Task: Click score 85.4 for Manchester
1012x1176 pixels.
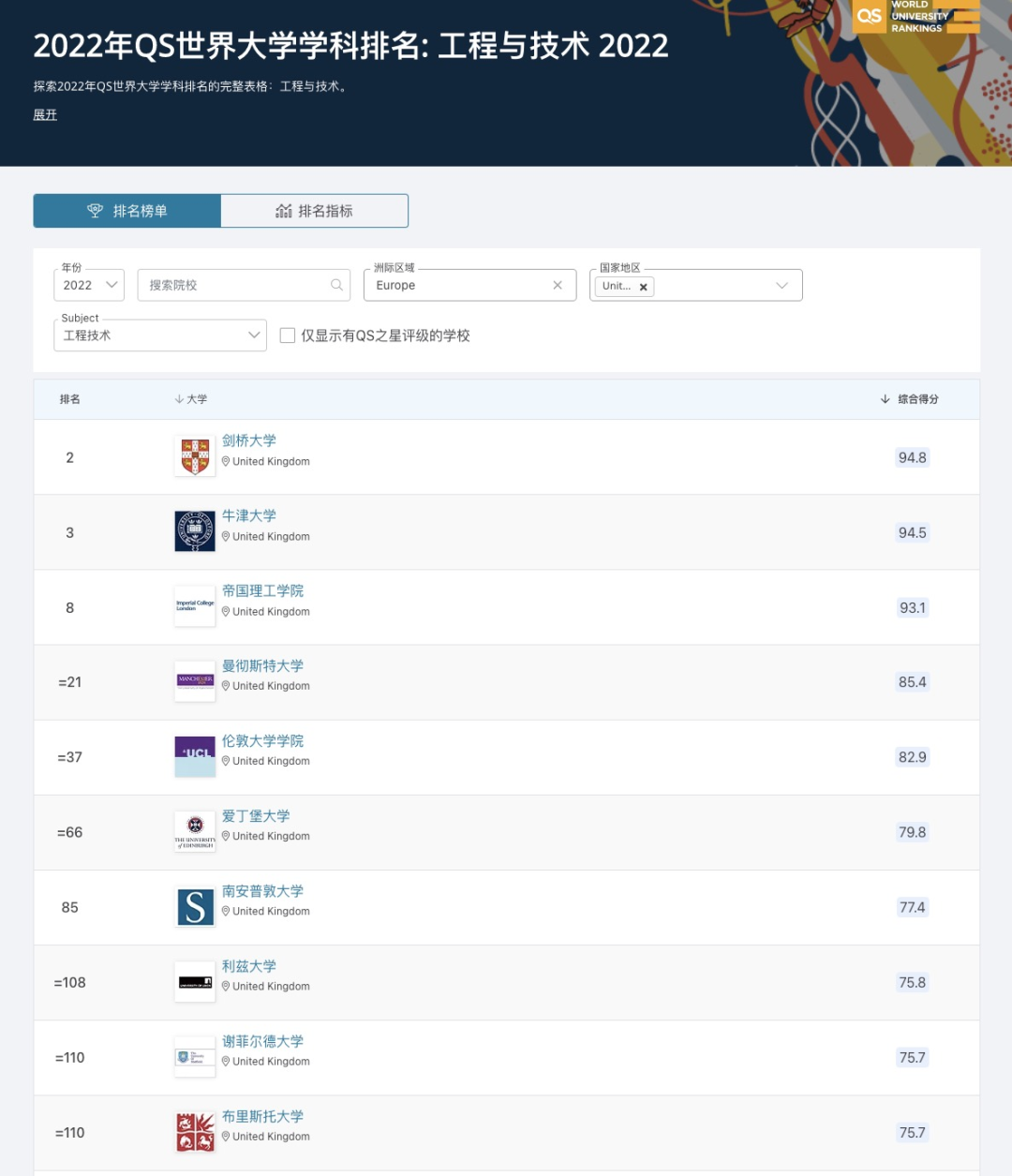Action: tap(912, 682)
